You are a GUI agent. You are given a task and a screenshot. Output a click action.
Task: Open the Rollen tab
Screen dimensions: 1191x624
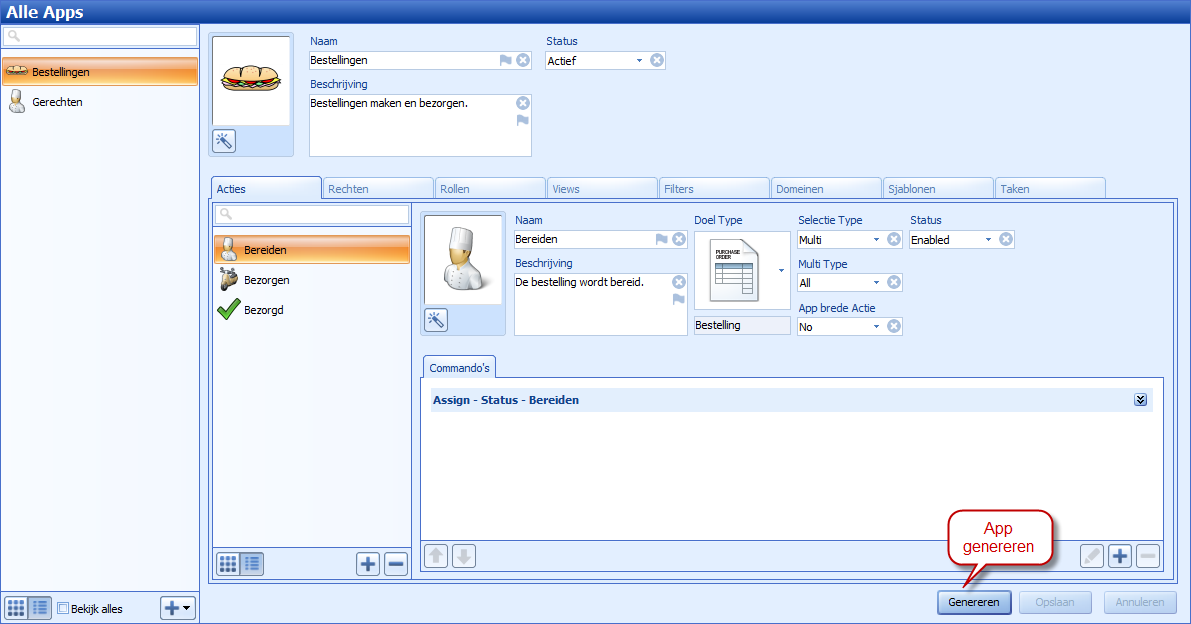(x=490, y=189)
